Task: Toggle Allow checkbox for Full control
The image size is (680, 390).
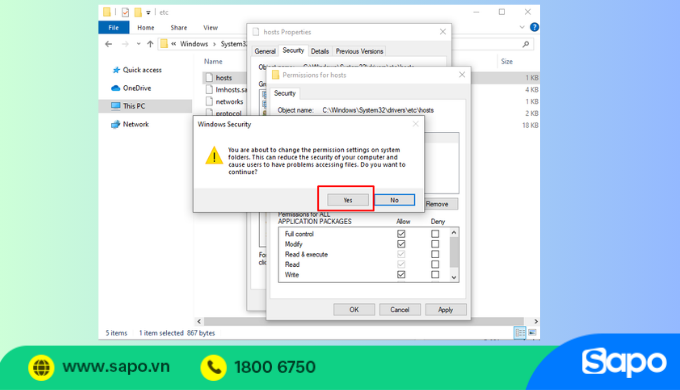Action: (x=401, y=234)
